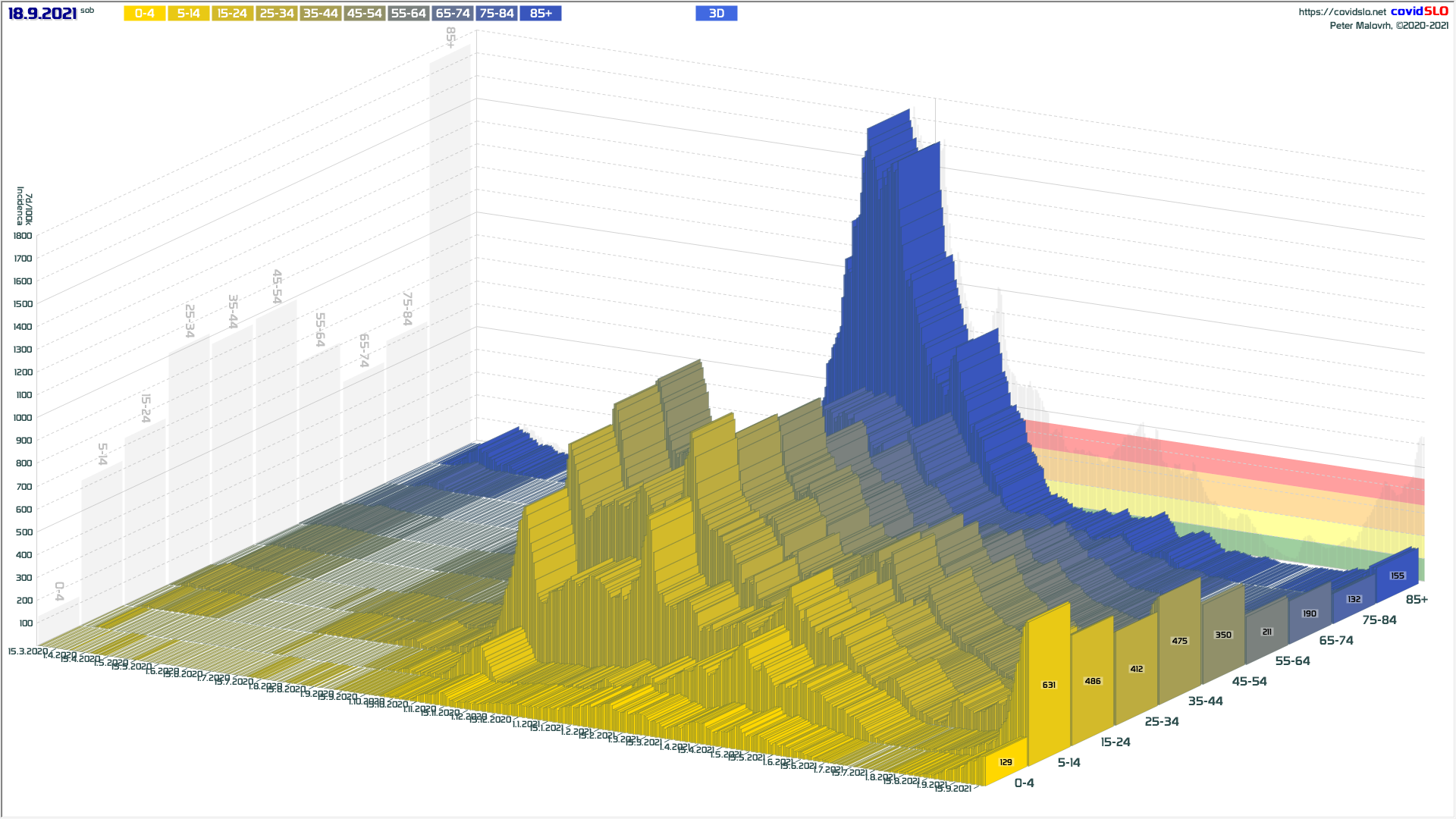Switch the 3D view button
Screen dimensions: 1456x819
coord(716,14)
